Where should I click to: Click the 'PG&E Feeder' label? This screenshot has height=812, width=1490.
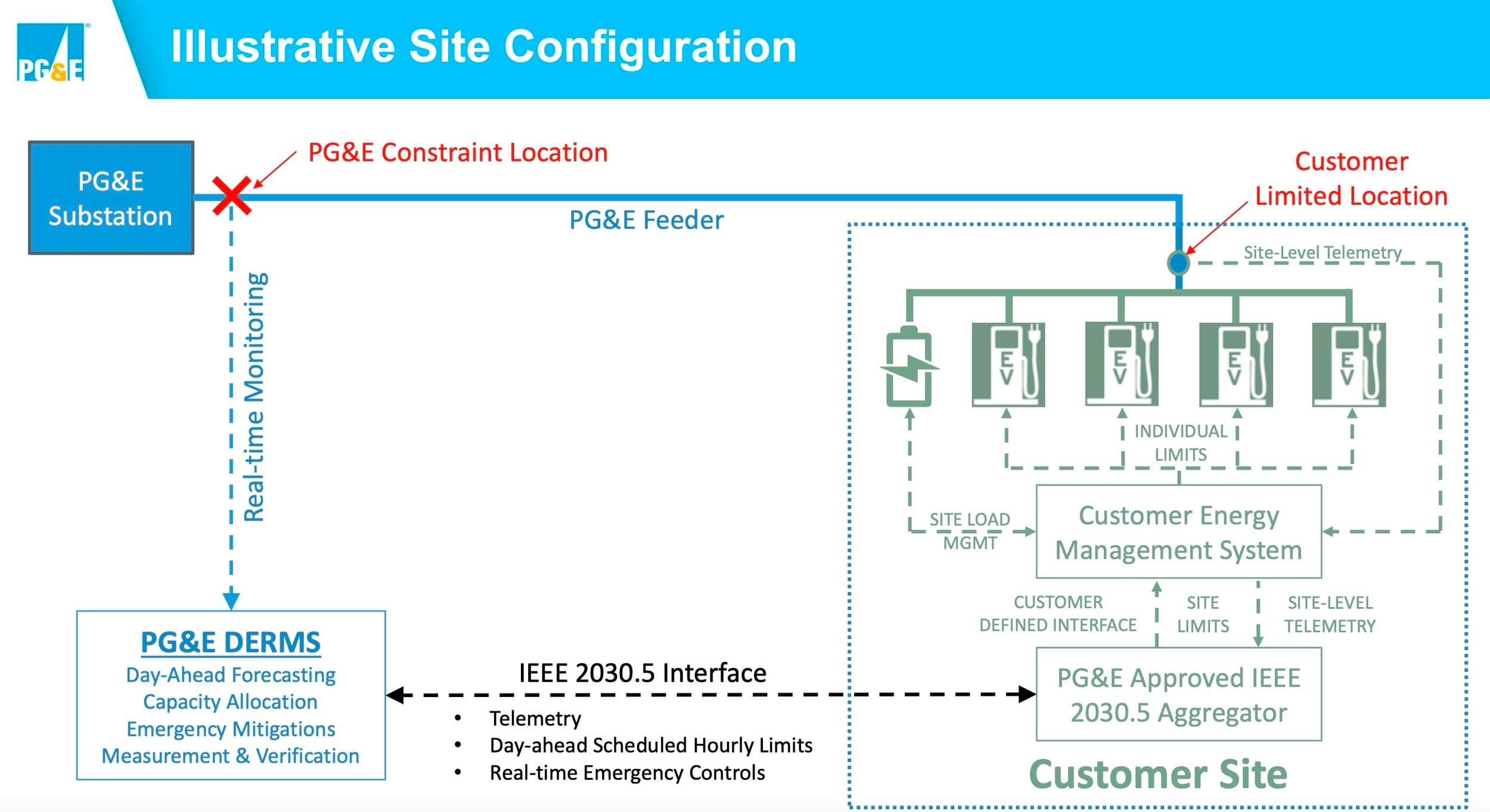click(x=646, y=220)
